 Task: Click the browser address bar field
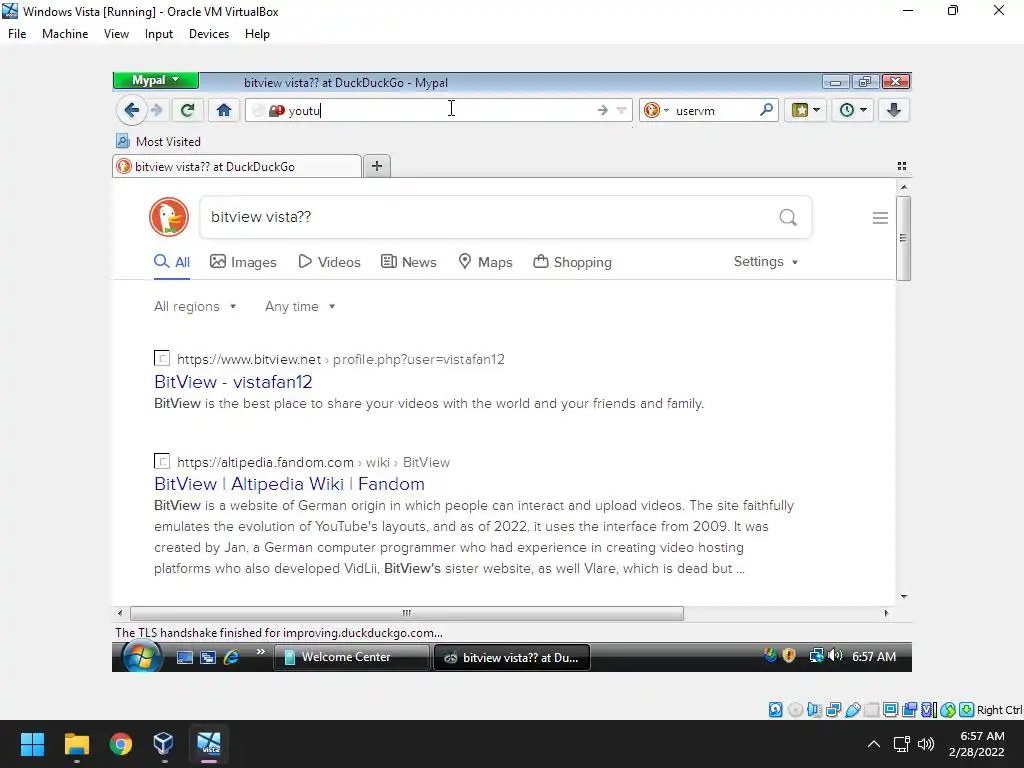438,110
